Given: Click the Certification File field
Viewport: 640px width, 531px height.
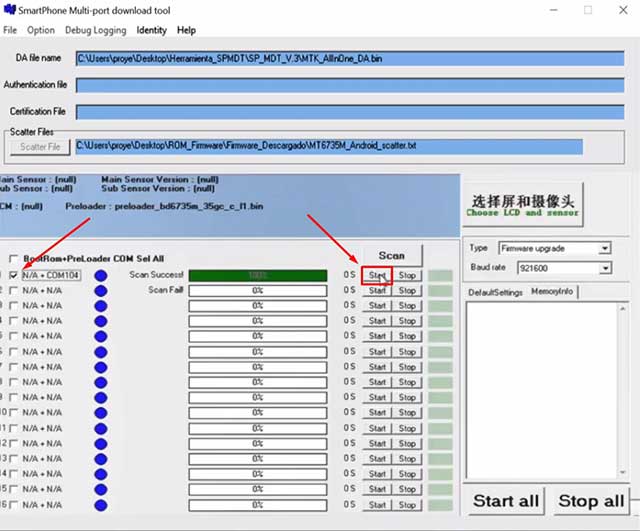Looking at the screenshot, I should [350, 112].
